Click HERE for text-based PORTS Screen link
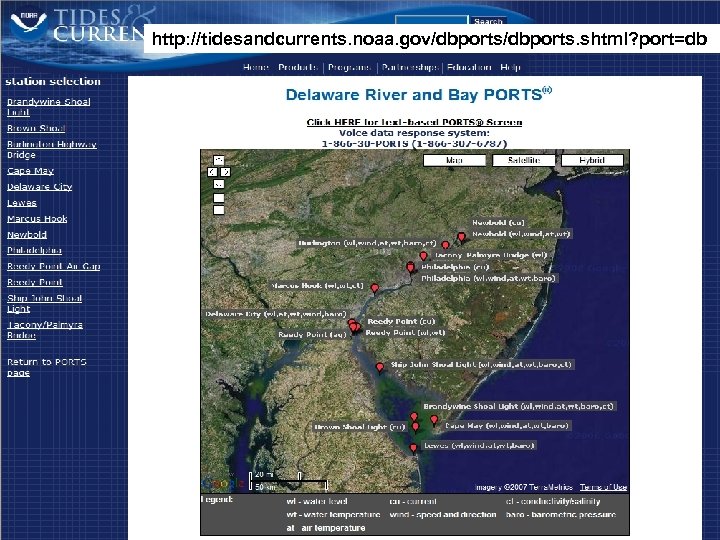 [414, 122]
